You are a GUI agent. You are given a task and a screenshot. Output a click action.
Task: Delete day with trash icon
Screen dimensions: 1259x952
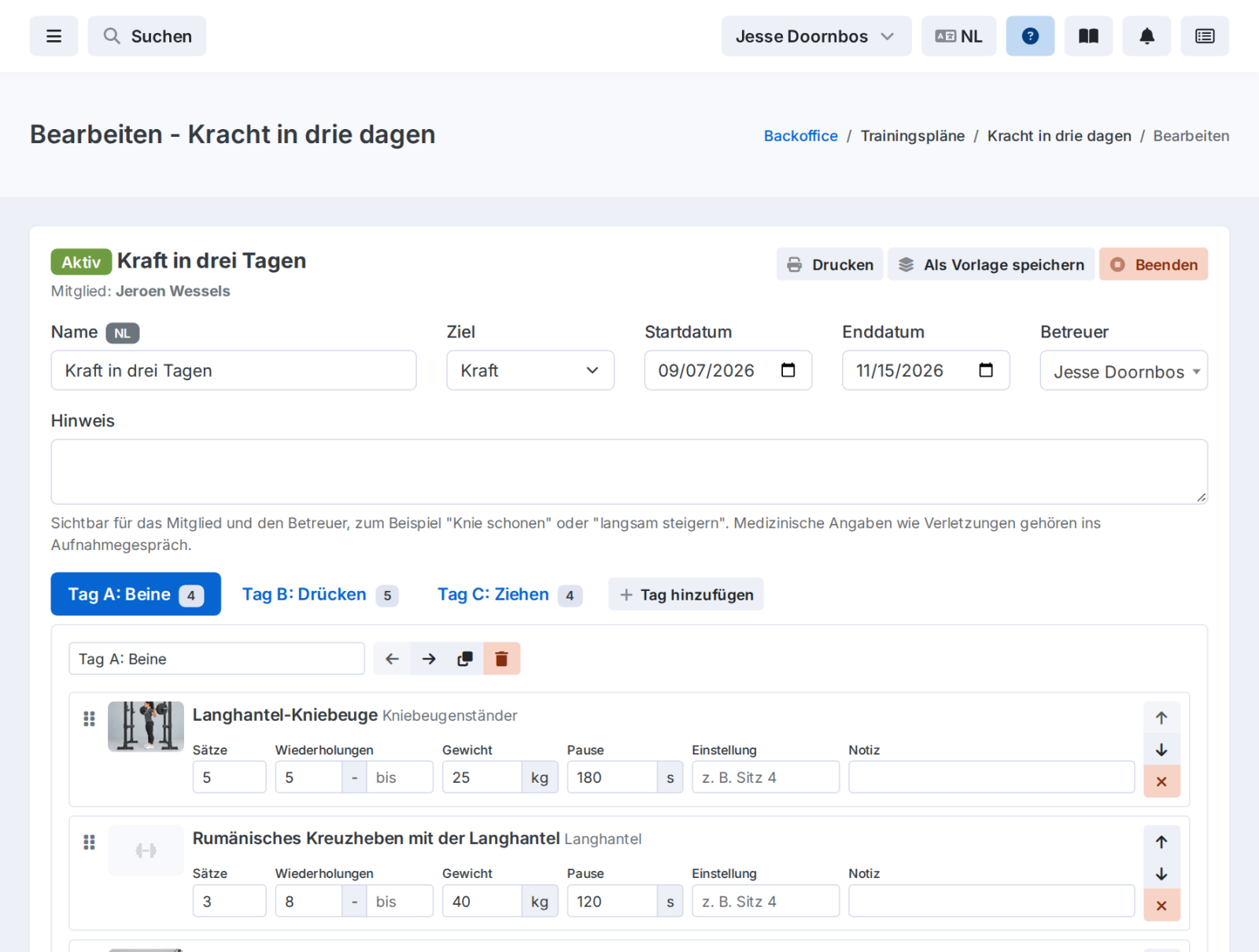coord(501,659)
